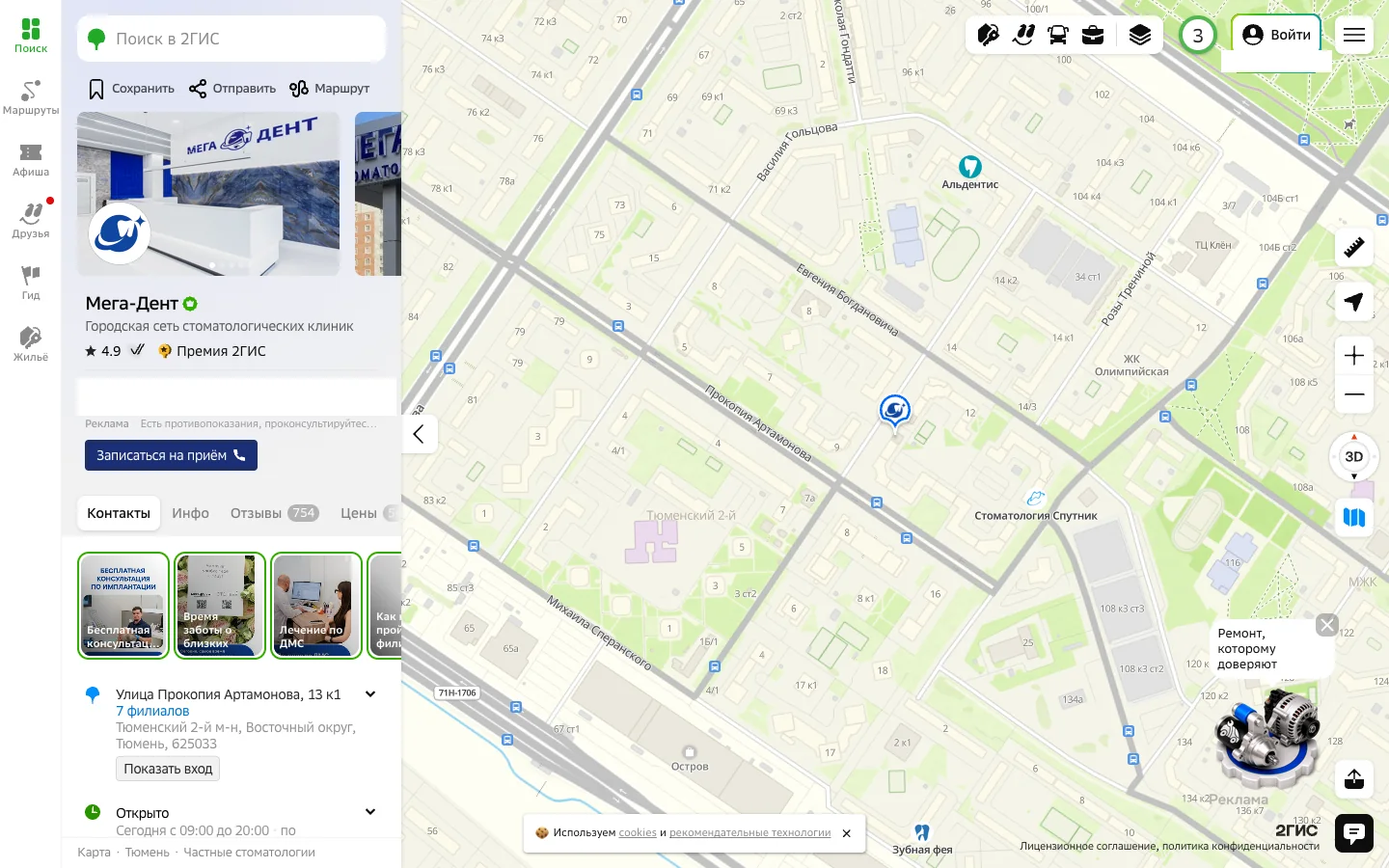Zoom out with the minus button
Image resolution: width=1389 pixels, height=868 pixels.
tap(1354, 394)
